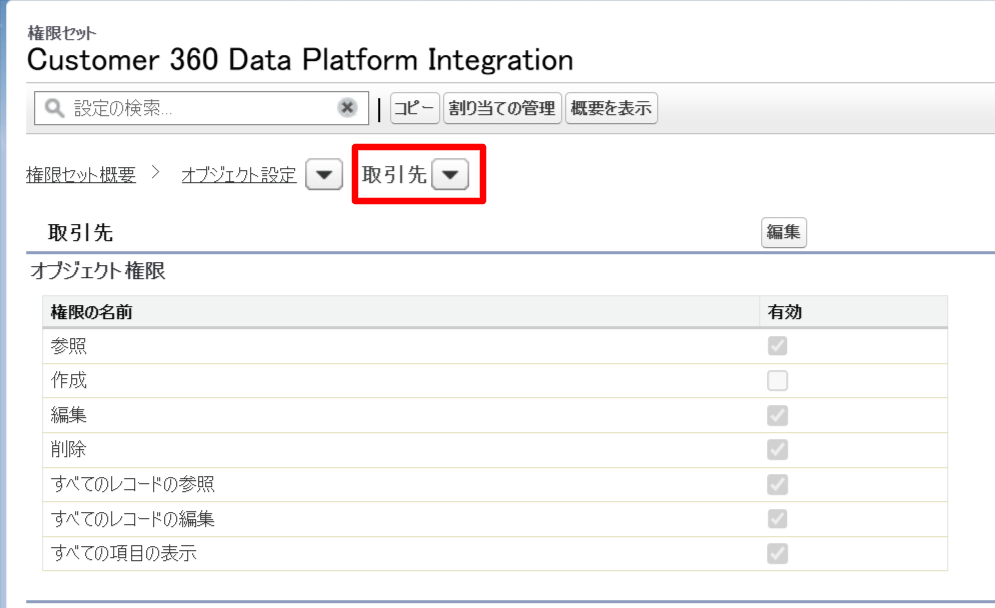Open 割り当ての管理
Image resolution: width=995 pixels, height=608 pixels.
coord(502,108)
